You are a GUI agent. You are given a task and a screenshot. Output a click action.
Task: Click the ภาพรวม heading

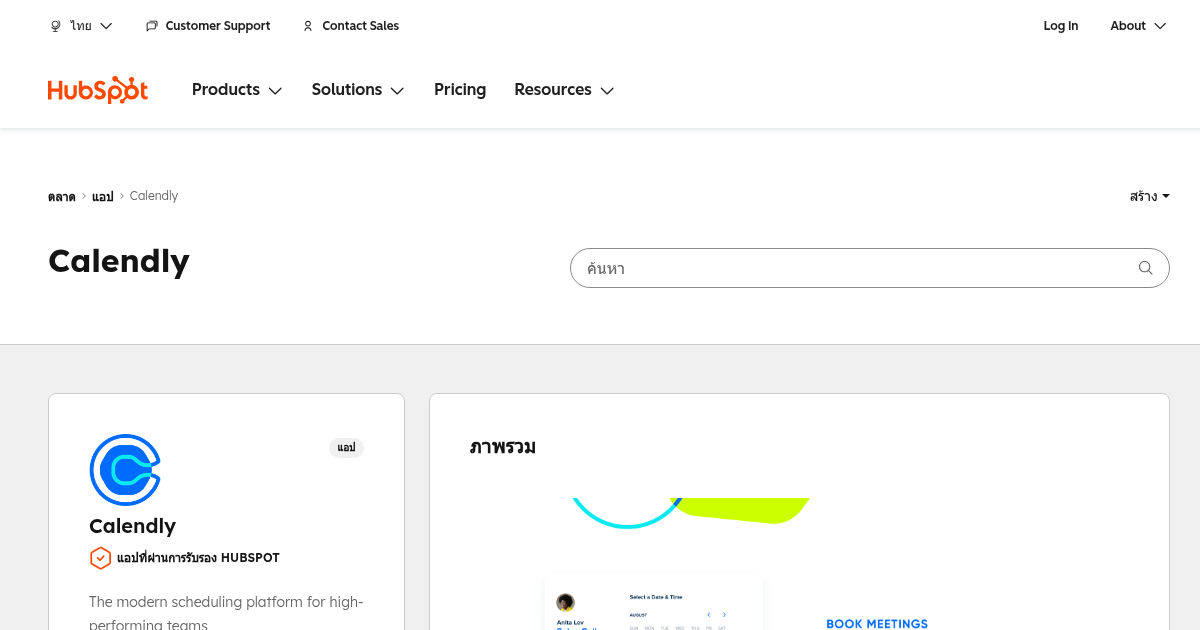[x=503, y=447]
